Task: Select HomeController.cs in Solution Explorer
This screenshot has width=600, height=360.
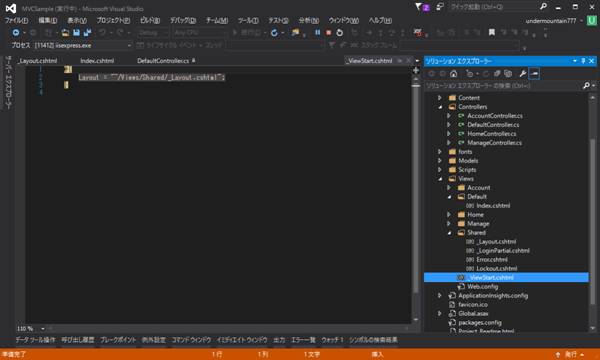Action: [492, 134]
